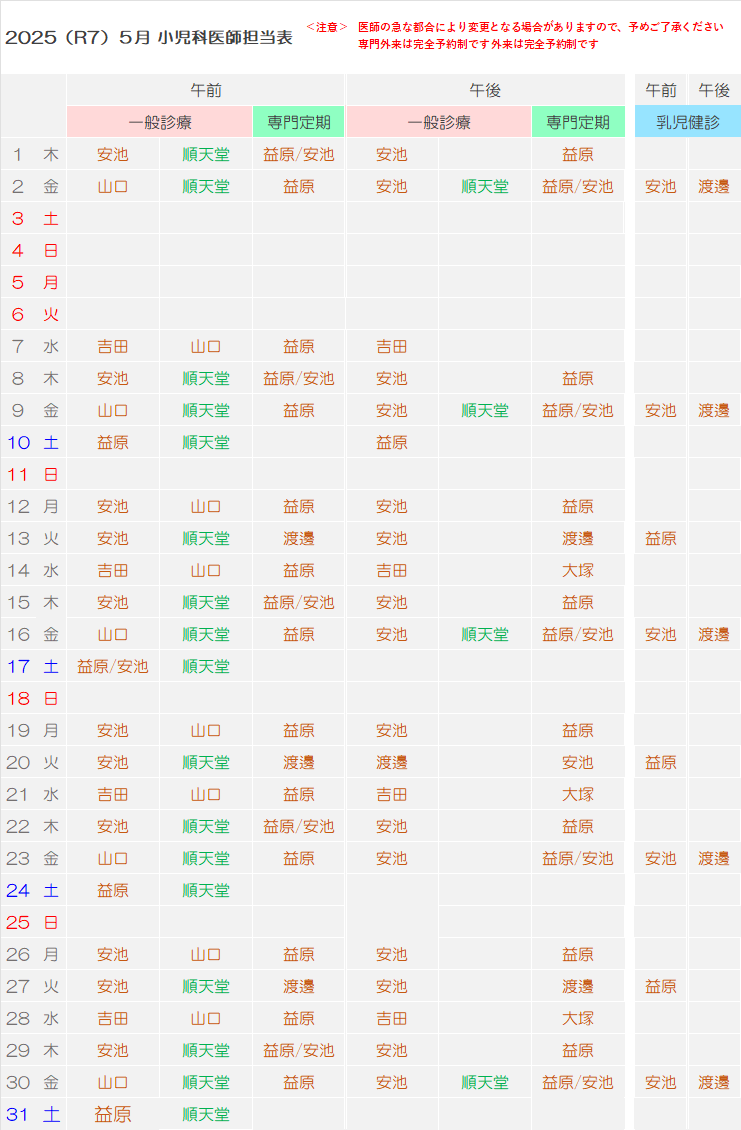Click 益原 in 乳児健診 on May 13
The width and height of the screenshot is (741, 1130).
pos(660,539)
